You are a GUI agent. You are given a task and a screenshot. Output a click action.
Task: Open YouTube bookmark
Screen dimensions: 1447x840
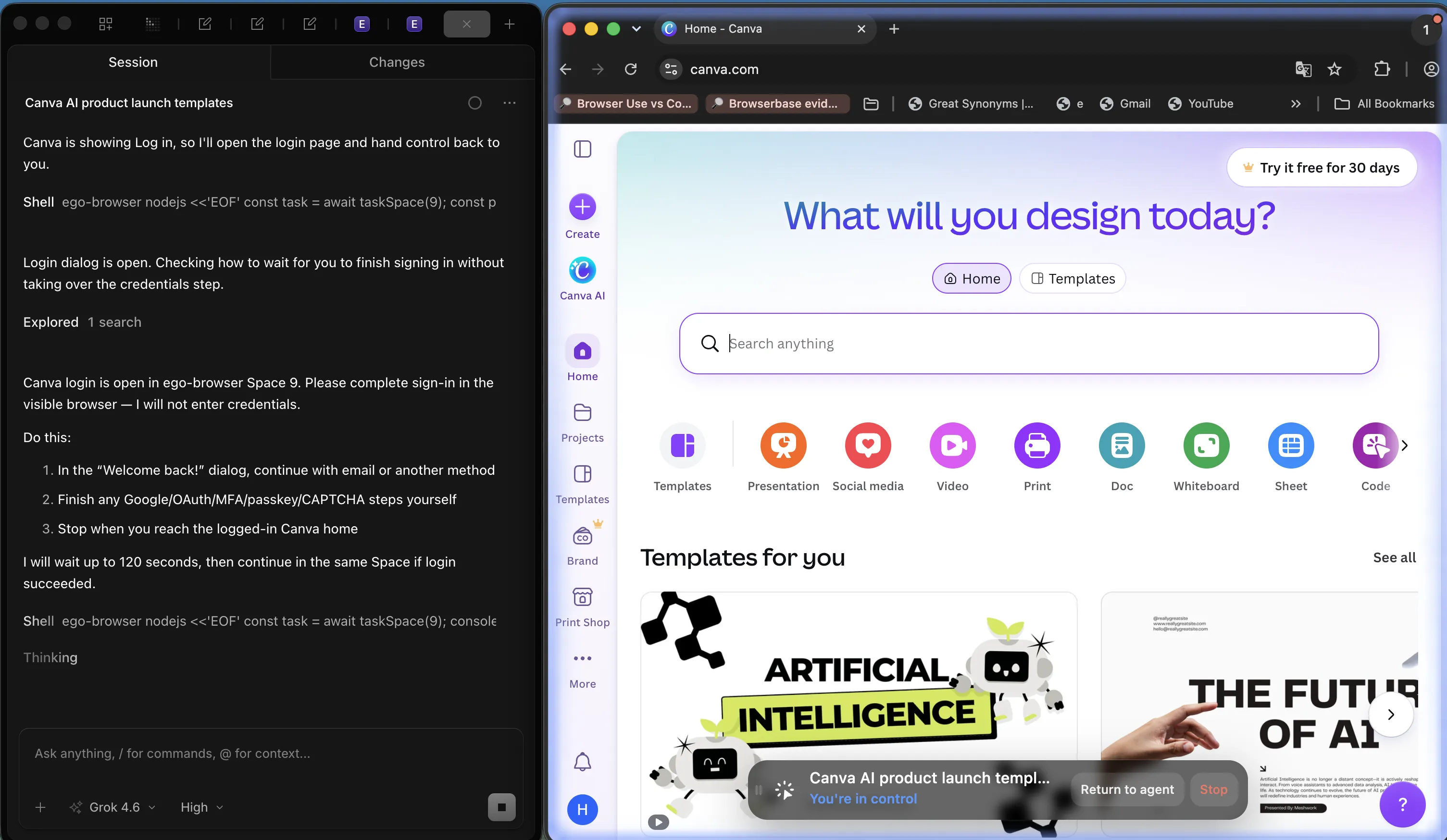click(x=1201, y=104)
